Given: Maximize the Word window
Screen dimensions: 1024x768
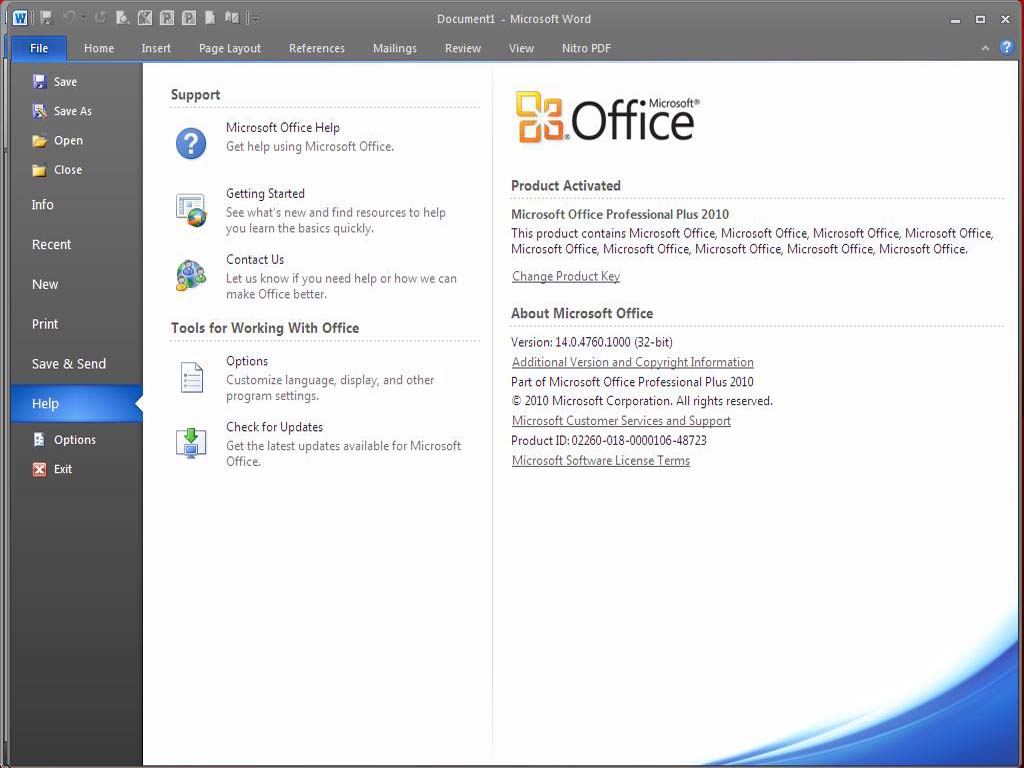Looking at the screenshot, I should point(980,19).
